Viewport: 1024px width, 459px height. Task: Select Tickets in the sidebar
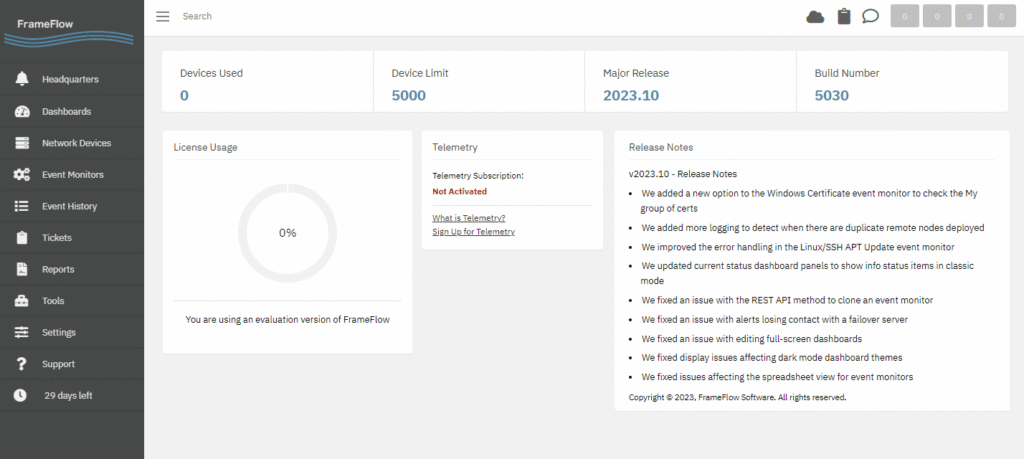pyautogui.click(x=57, y=238)
